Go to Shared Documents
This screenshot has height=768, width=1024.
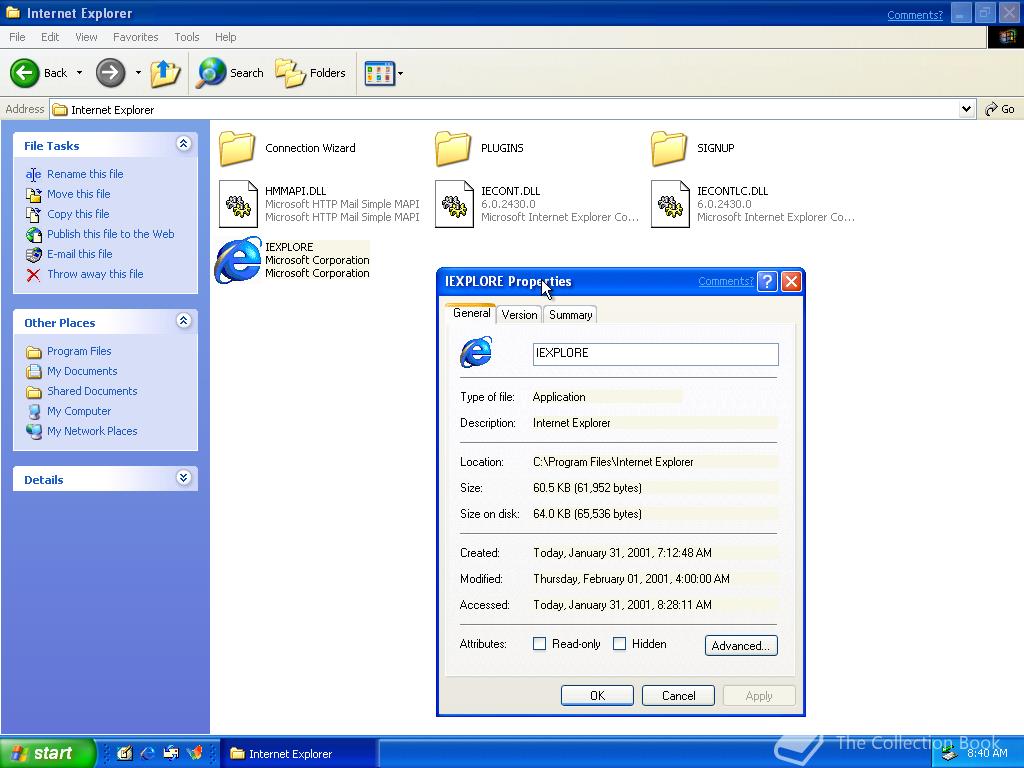pos(92,391)
